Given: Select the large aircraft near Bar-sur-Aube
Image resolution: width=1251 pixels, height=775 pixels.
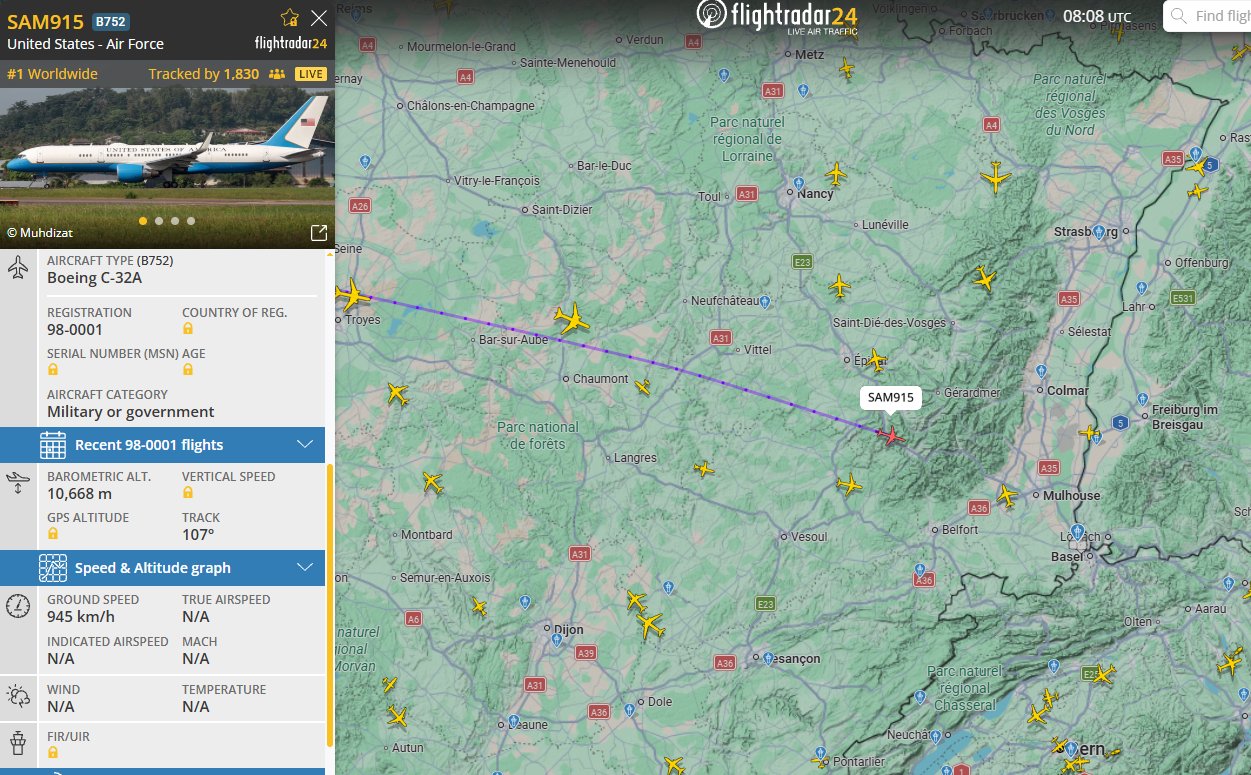Looking at the screenshot, I should click(572, 319).
